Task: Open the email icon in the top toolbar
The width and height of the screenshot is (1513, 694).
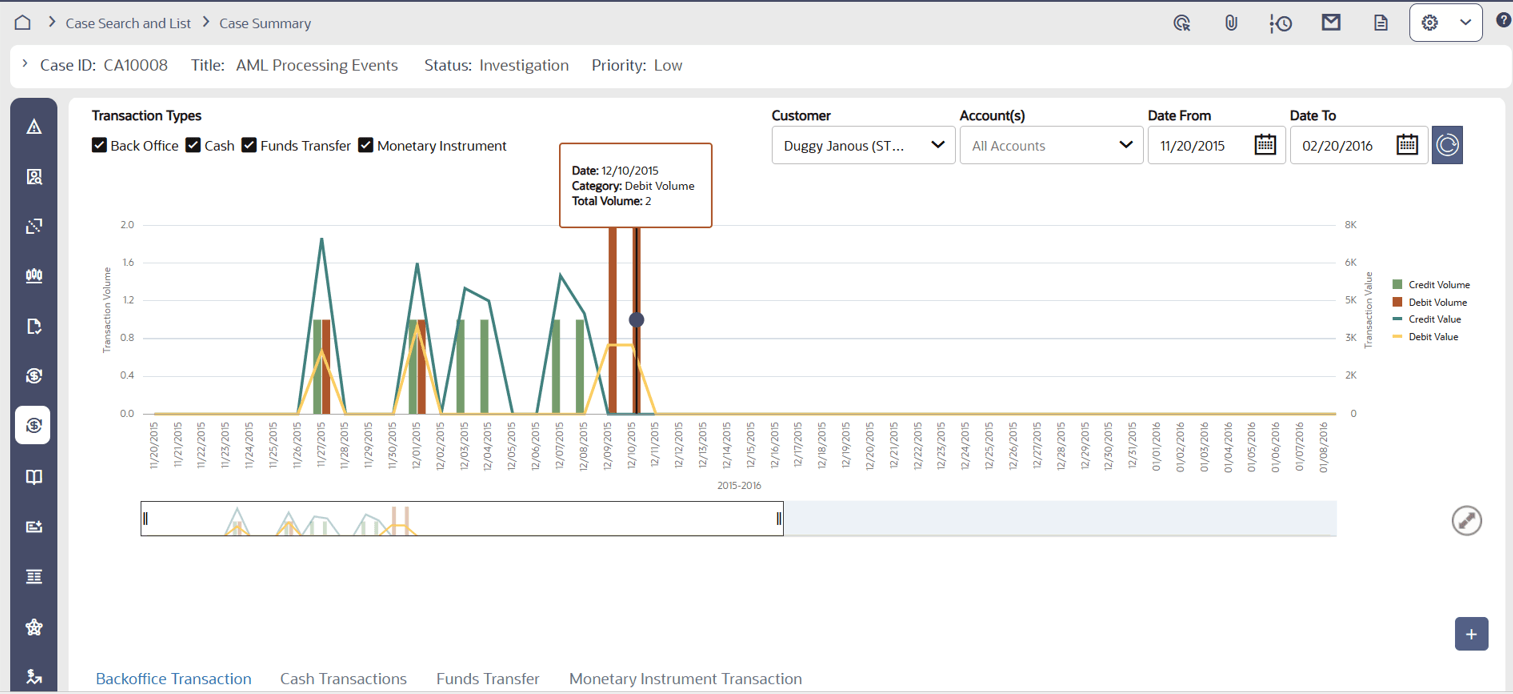Action: click(1331, 21)
